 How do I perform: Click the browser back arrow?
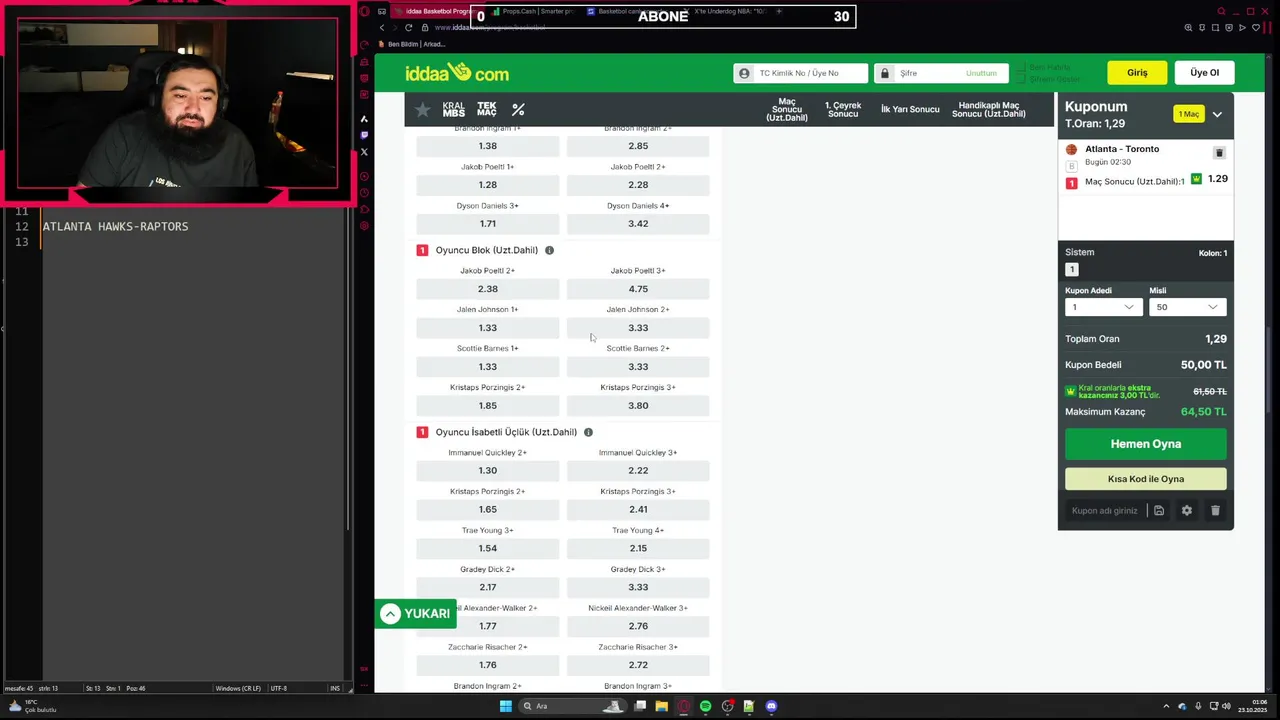[381, 28]
